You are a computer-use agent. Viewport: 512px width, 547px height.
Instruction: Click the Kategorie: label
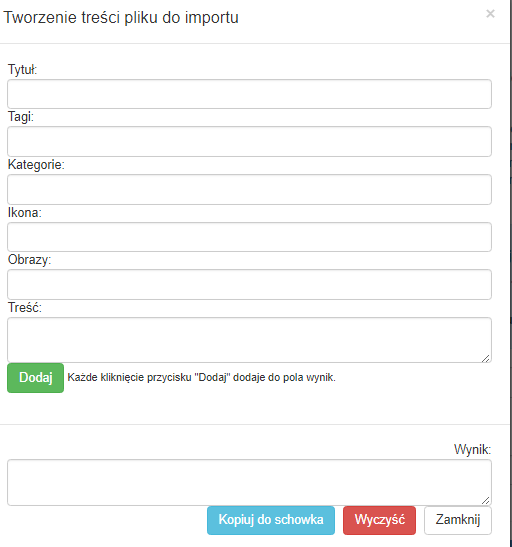(36, 164)
